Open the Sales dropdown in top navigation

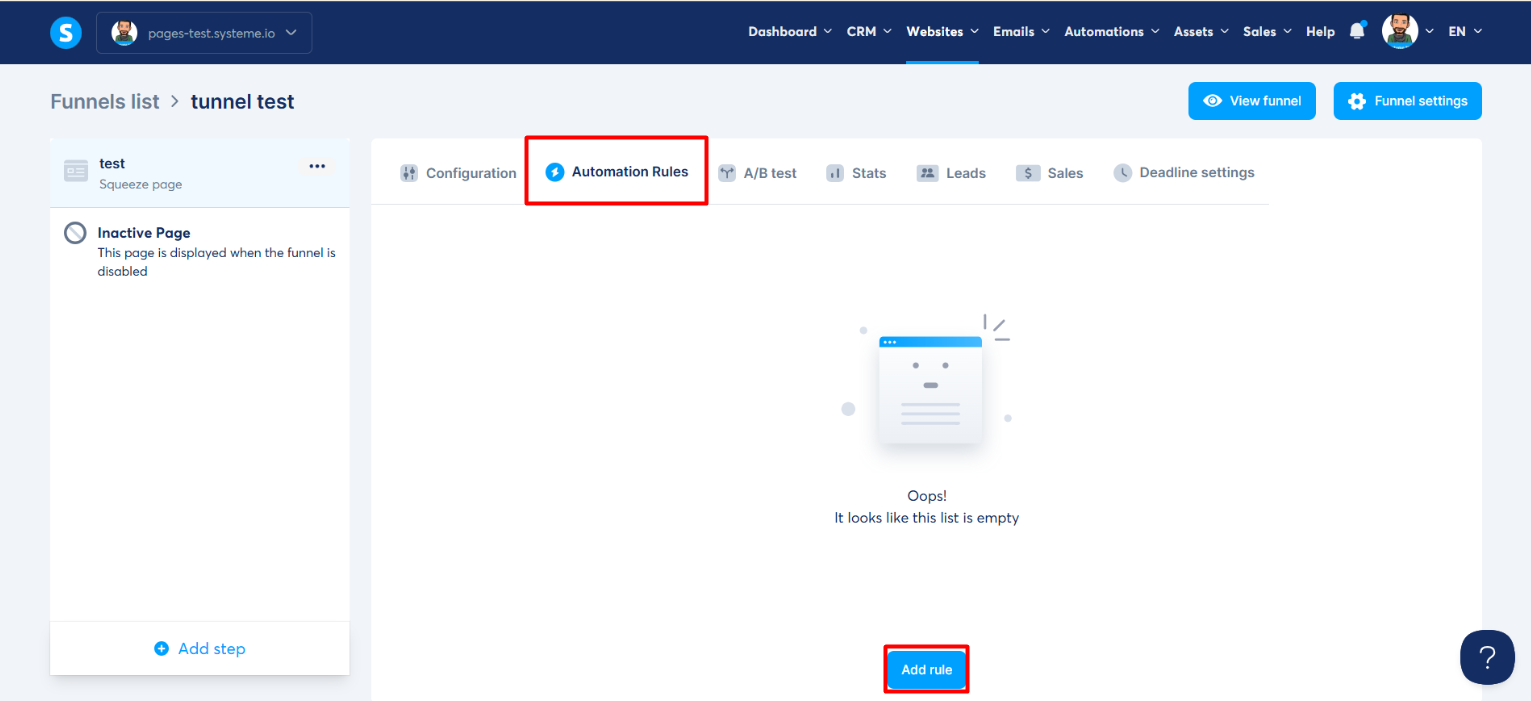tap(1267, 32)
